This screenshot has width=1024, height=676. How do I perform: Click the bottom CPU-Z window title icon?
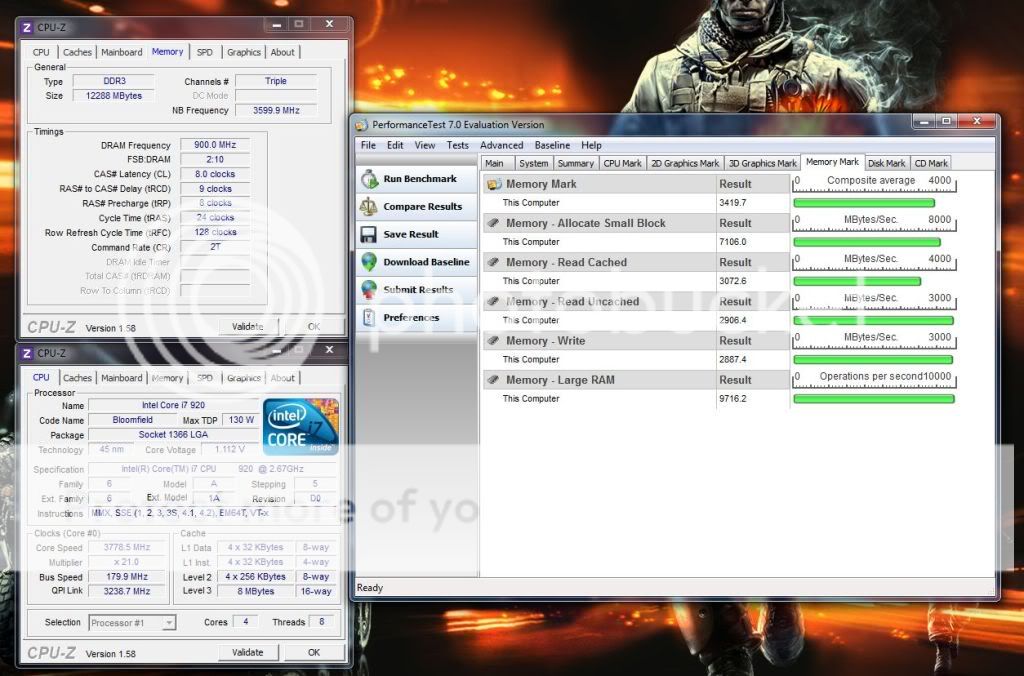(27, 353)
